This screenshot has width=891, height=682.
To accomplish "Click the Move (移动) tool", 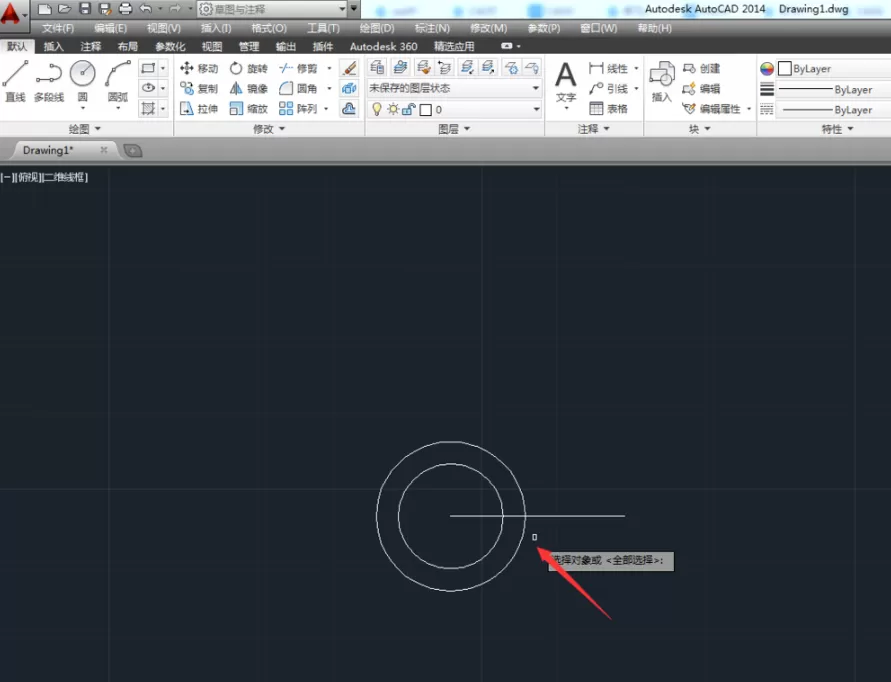I will pos(199,68).
